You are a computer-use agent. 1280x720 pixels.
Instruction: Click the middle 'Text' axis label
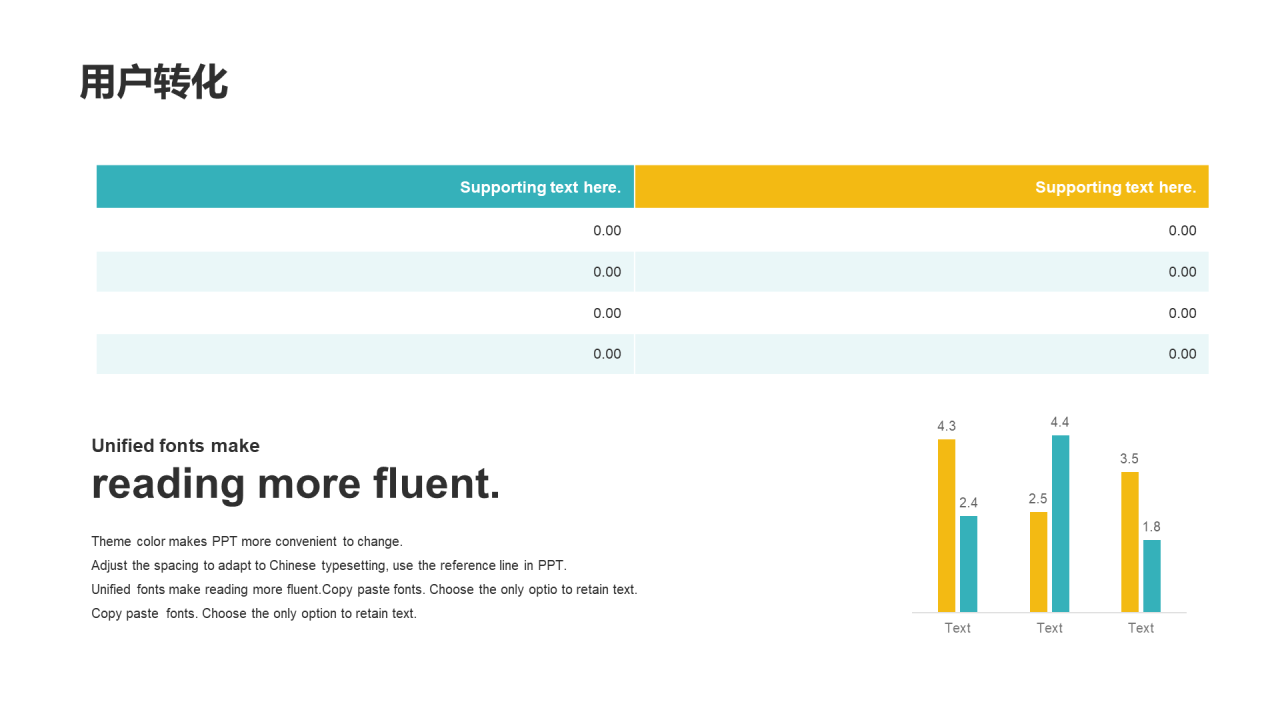tap(1049, 628)
